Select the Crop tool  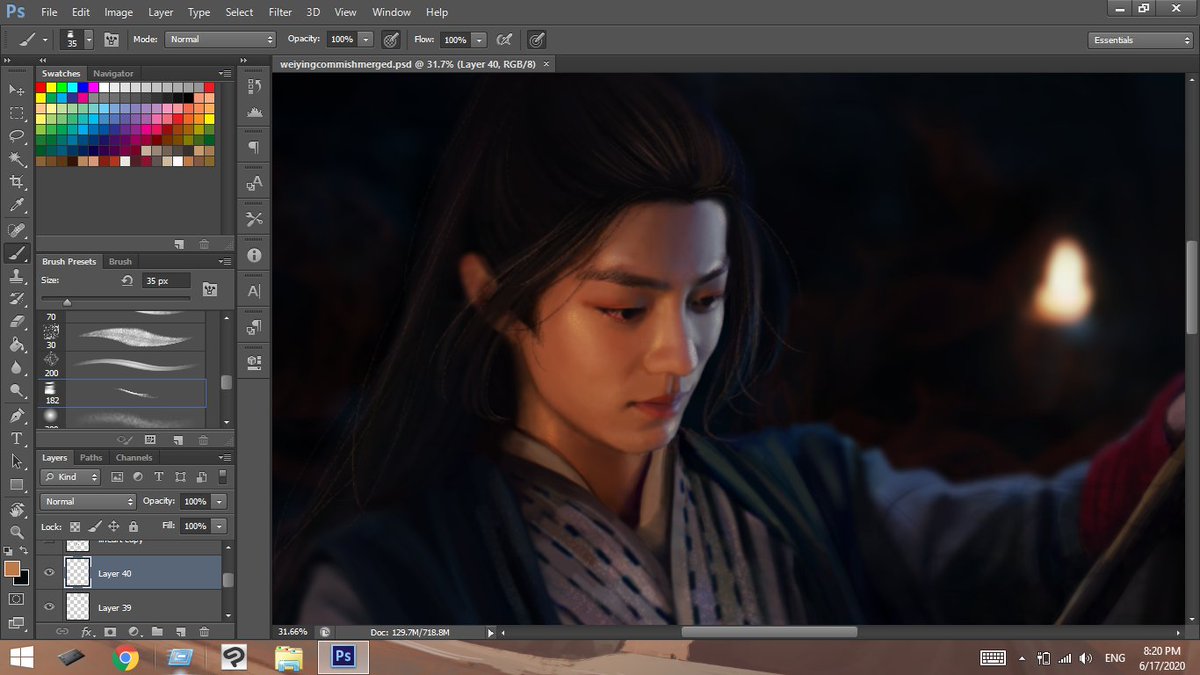pos(16,182)
